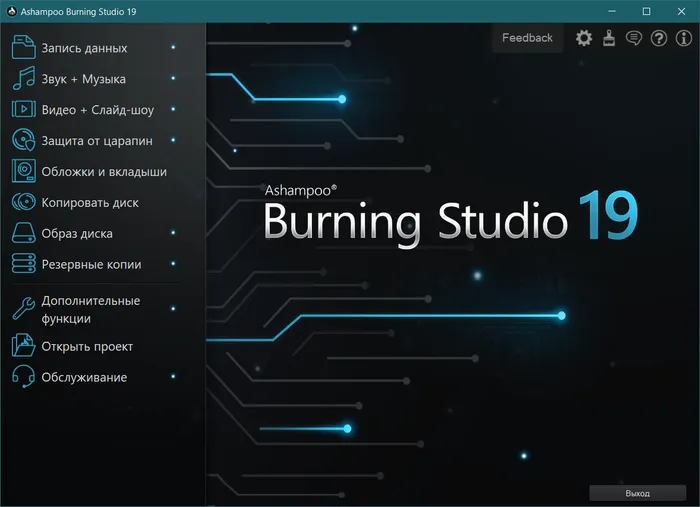This screenshot has height=507, width=700.
Task: Open settings with the gear icon
Action: pos(584,38)
